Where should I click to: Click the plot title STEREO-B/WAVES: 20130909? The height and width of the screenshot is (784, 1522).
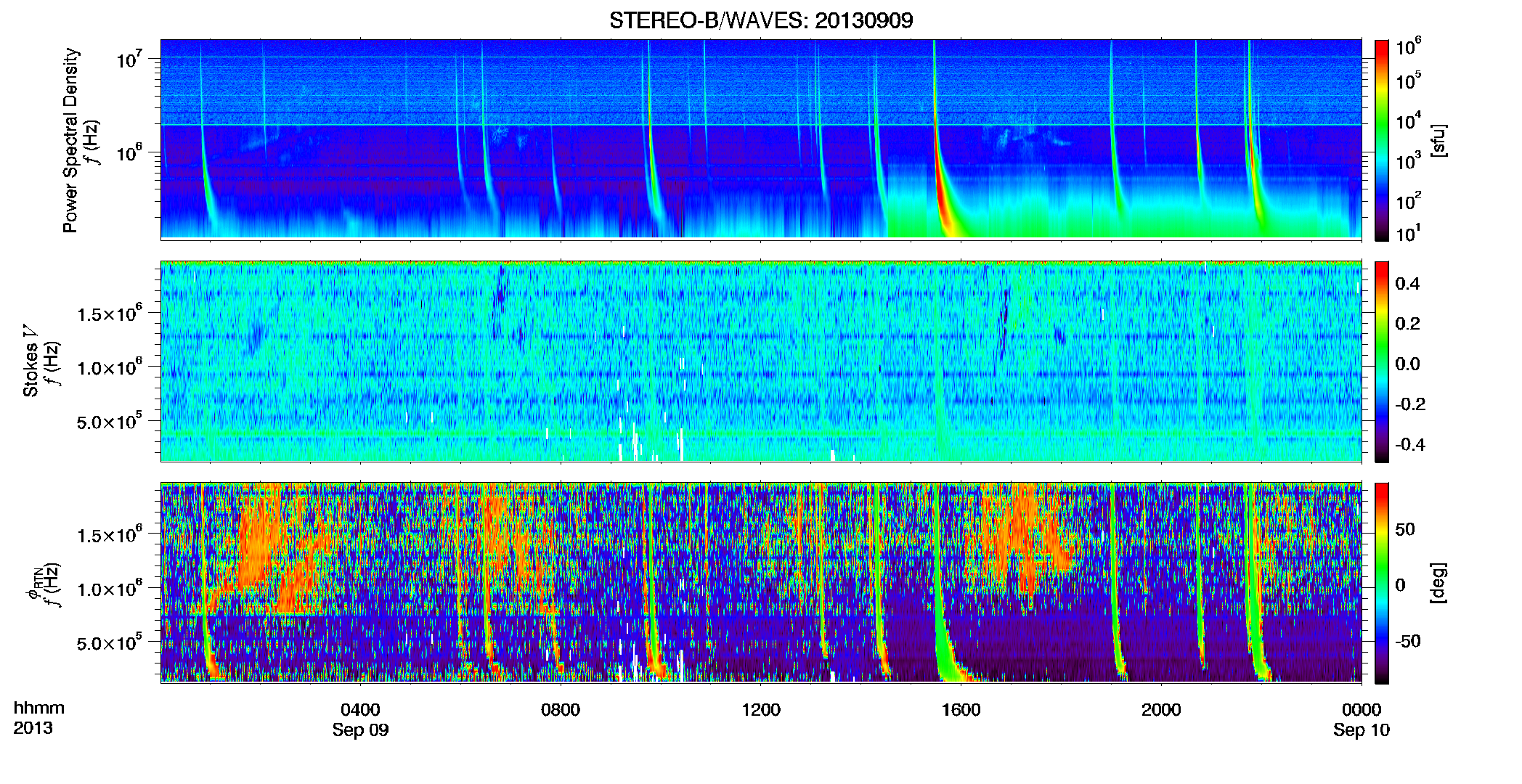pyautogui.click(x=761, y=20)
